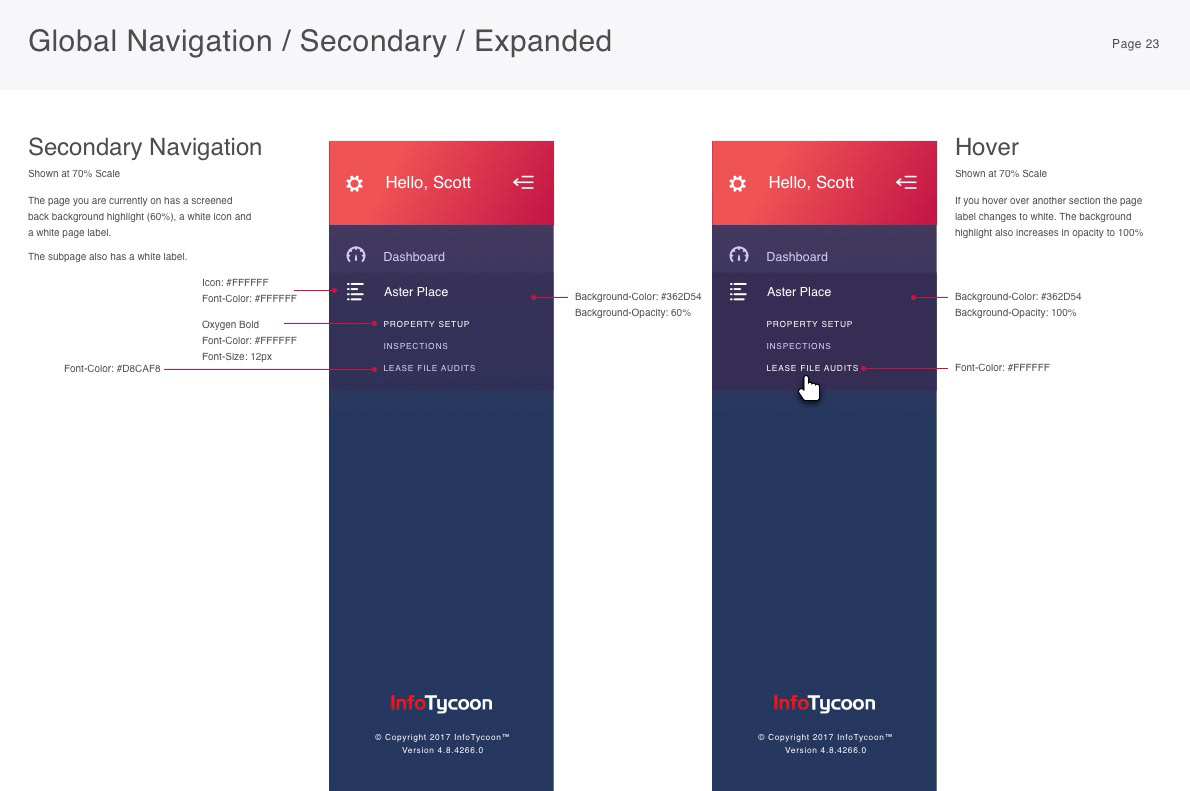Select Inspections subpage in left panel
This screenshot has height=791, width=1190.
click(415, 346)
